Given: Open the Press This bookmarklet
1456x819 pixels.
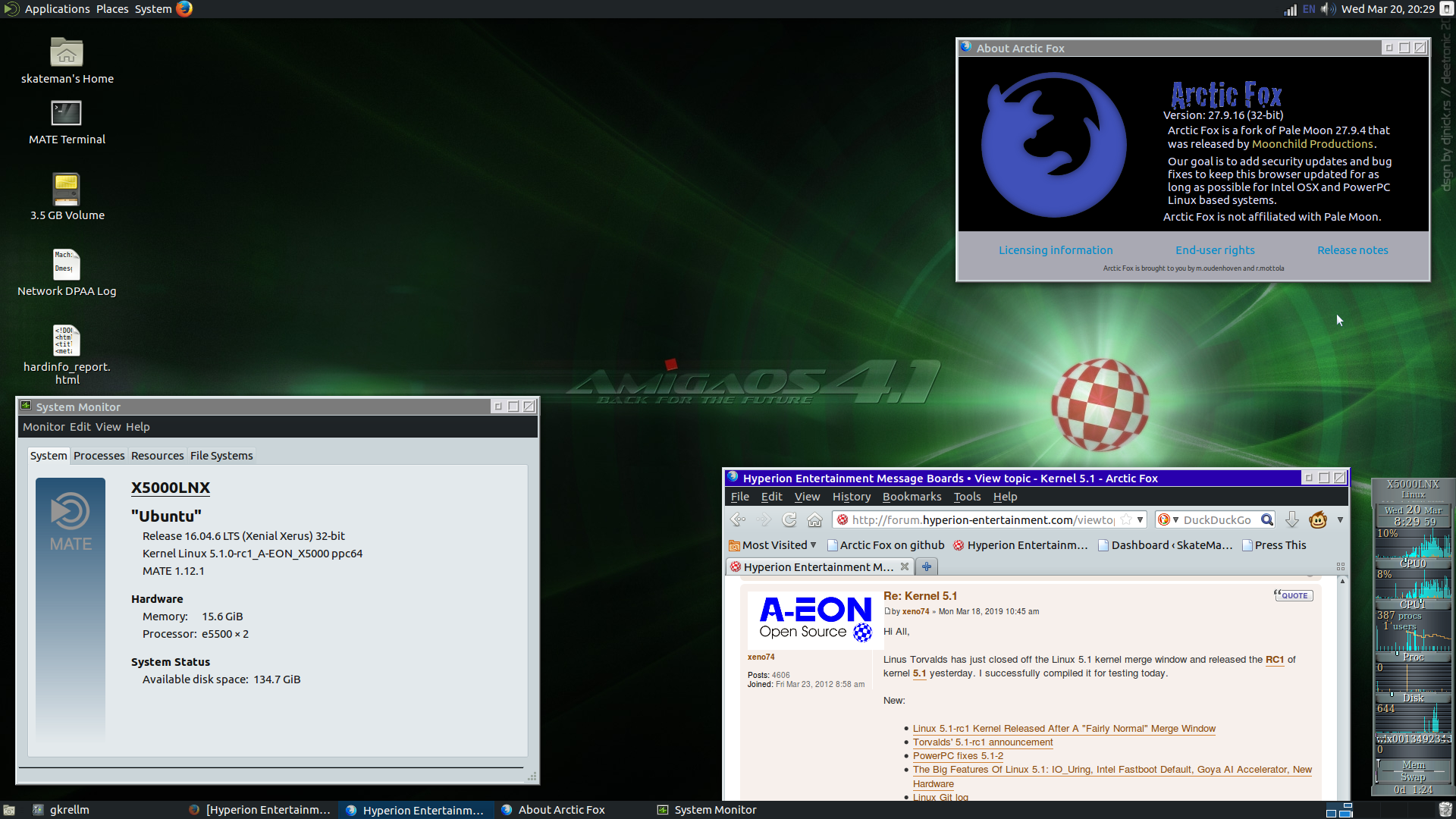Looking at the screenshot, I should 1274,545.
